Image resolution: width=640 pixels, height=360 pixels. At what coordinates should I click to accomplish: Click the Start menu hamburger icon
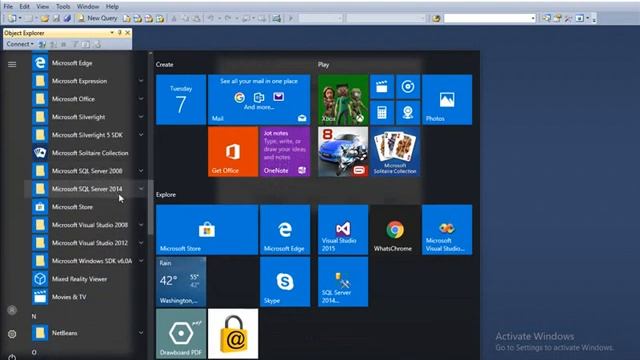(12, 64)
